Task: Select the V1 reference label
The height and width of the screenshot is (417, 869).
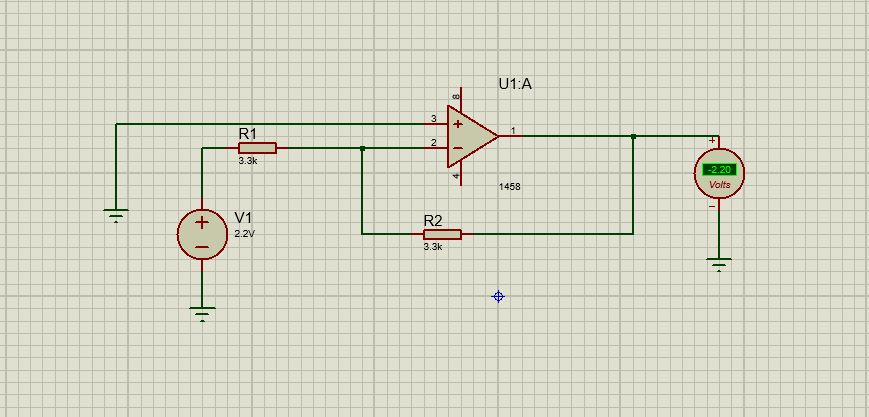Action: click(243, 217)
